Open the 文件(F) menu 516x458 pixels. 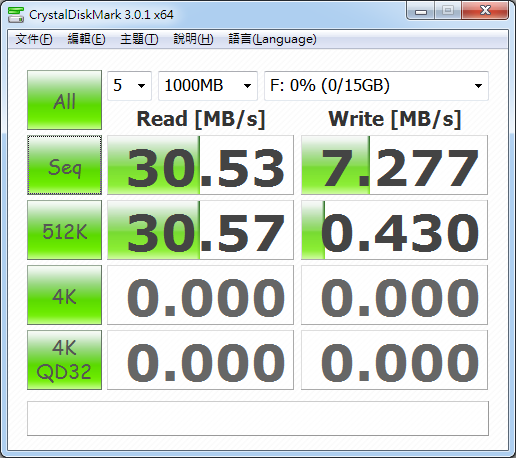pyautogui.click(x=34, y=39)
